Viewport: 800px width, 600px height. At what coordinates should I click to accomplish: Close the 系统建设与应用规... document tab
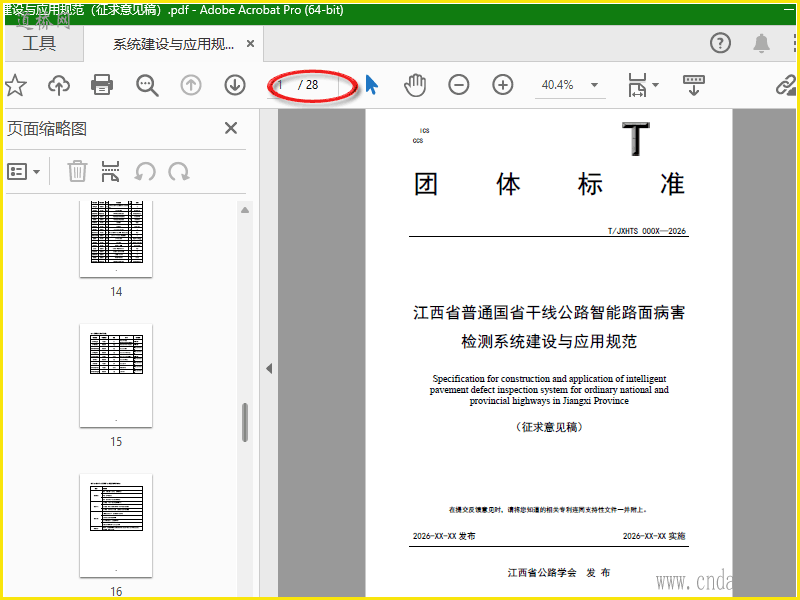pyautogui.click(x=251, y=44)
